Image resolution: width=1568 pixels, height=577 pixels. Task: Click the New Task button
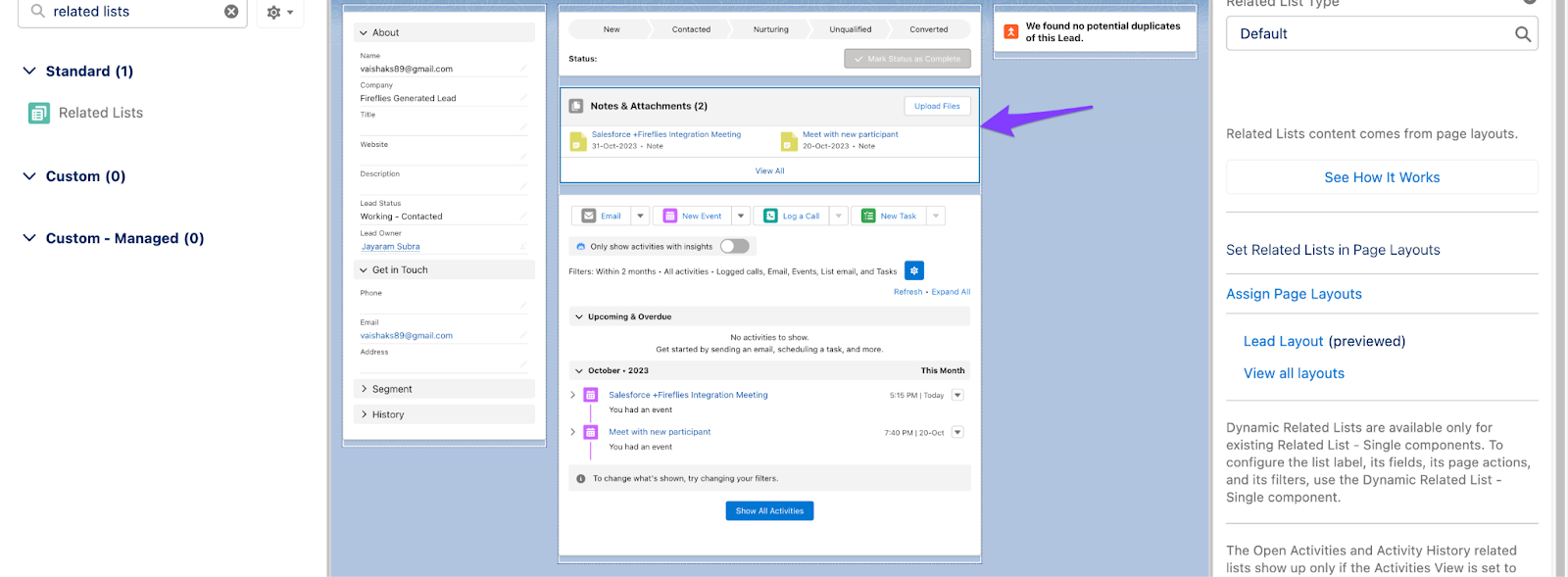point(889,216)
